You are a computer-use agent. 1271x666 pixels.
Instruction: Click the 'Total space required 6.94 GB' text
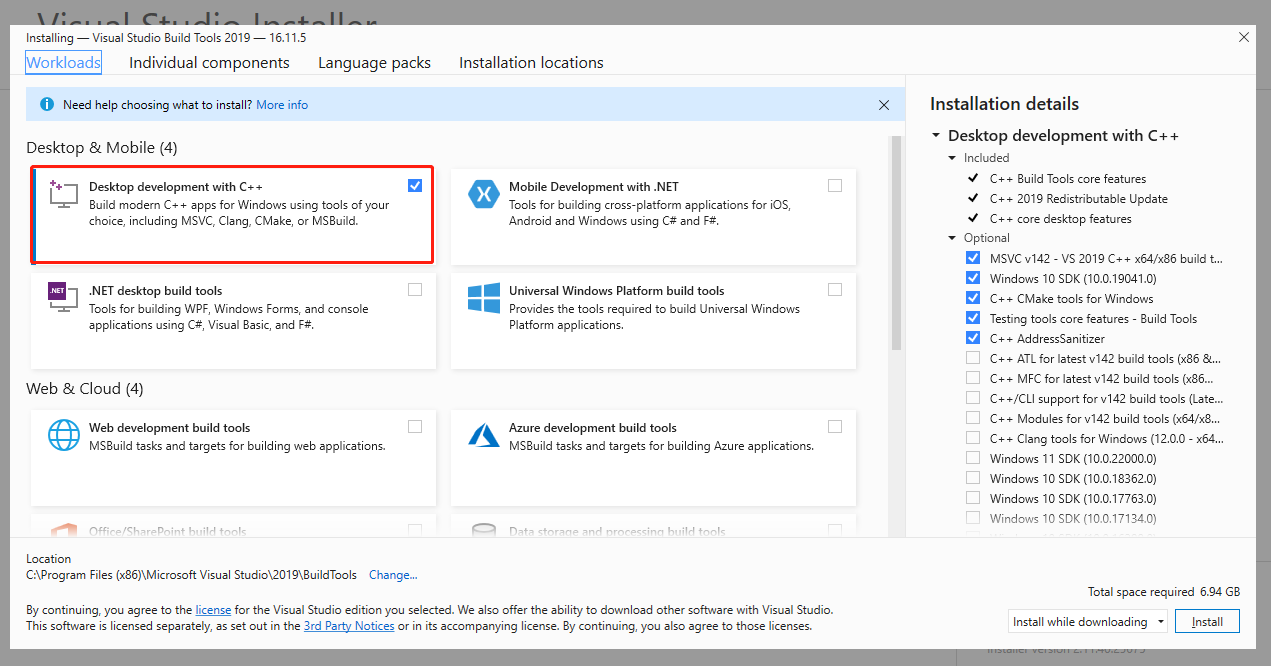(x=1164, y=592)
